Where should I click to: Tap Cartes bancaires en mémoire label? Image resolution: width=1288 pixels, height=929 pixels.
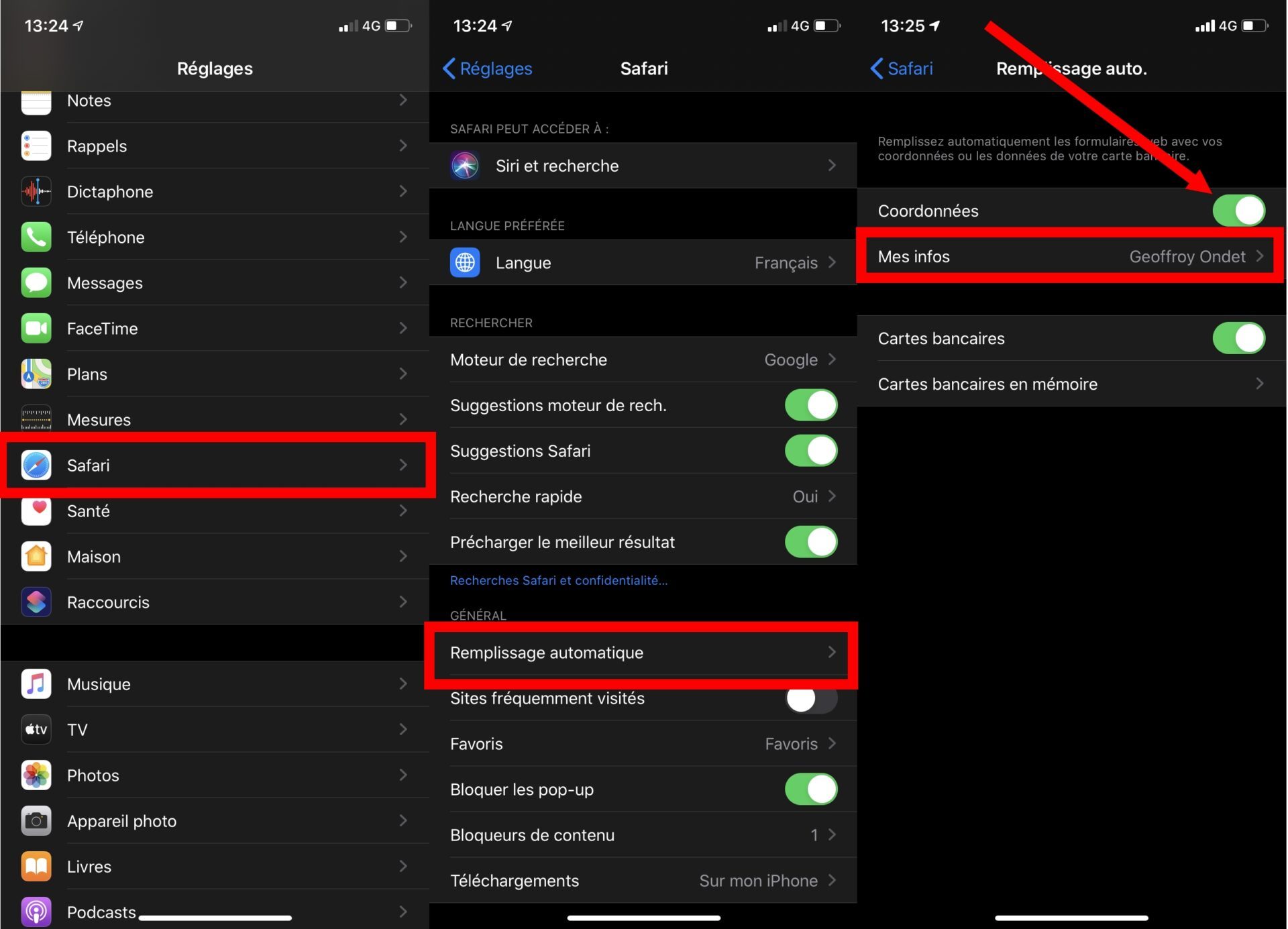[x=987, y=384]
